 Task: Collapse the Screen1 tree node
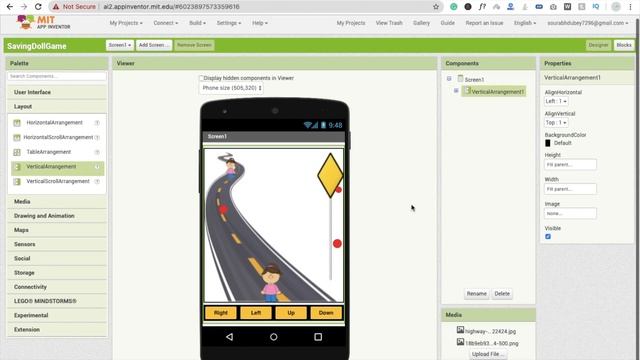449,78
